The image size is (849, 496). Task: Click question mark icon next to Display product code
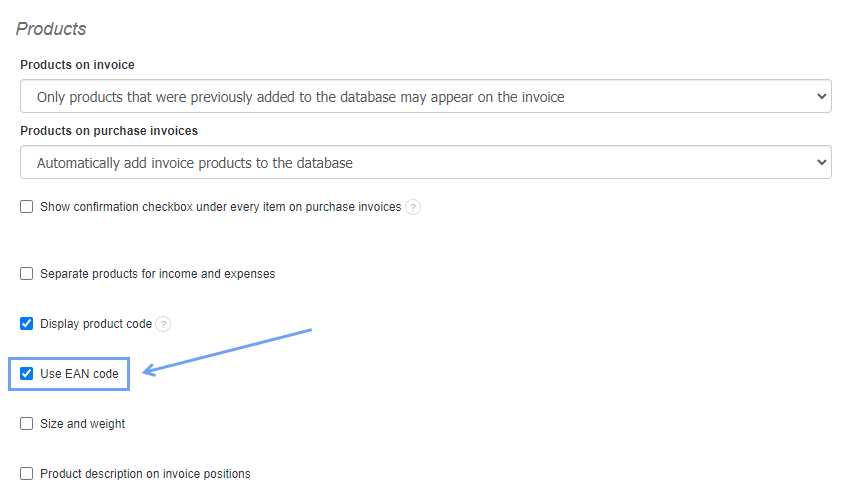tap(164, 324)
